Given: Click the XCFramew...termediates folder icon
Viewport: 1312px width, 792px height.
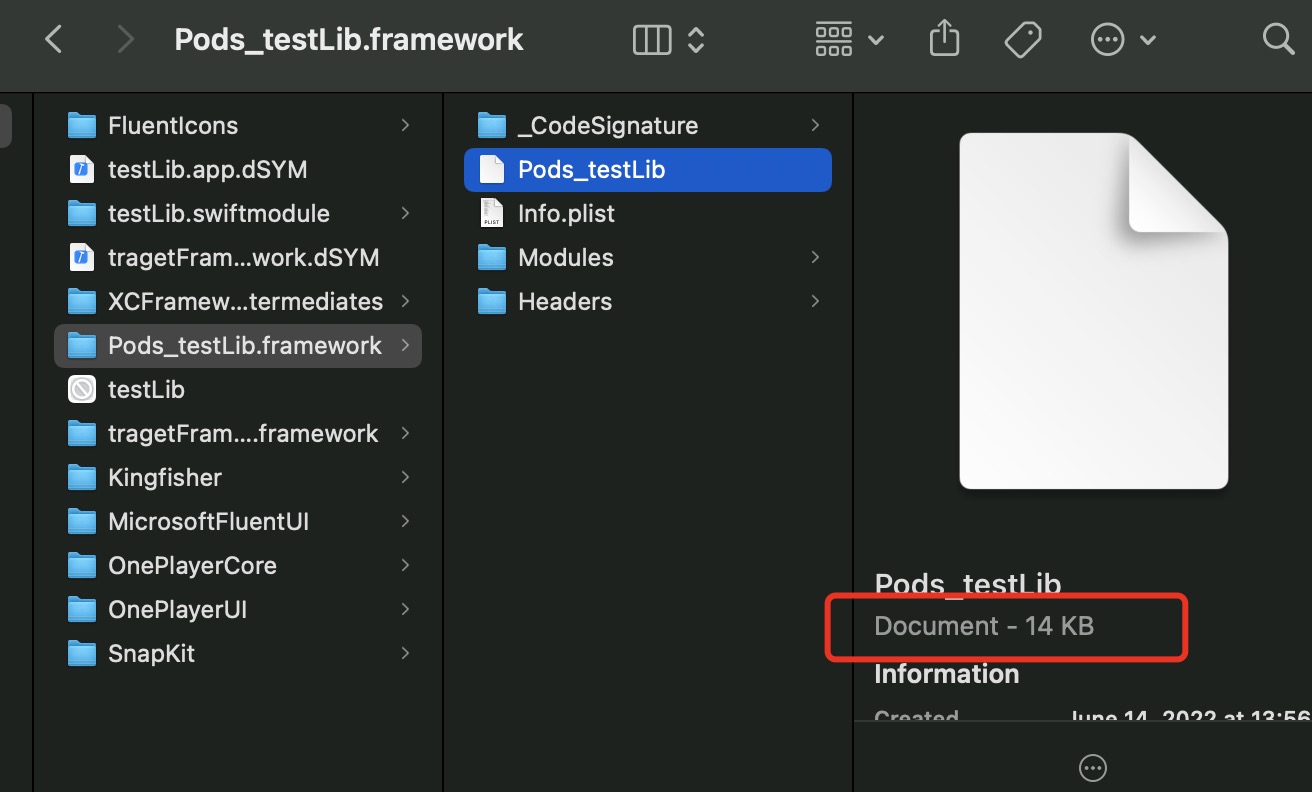Looking at the screenshot, I should click(x=81, y=301).
